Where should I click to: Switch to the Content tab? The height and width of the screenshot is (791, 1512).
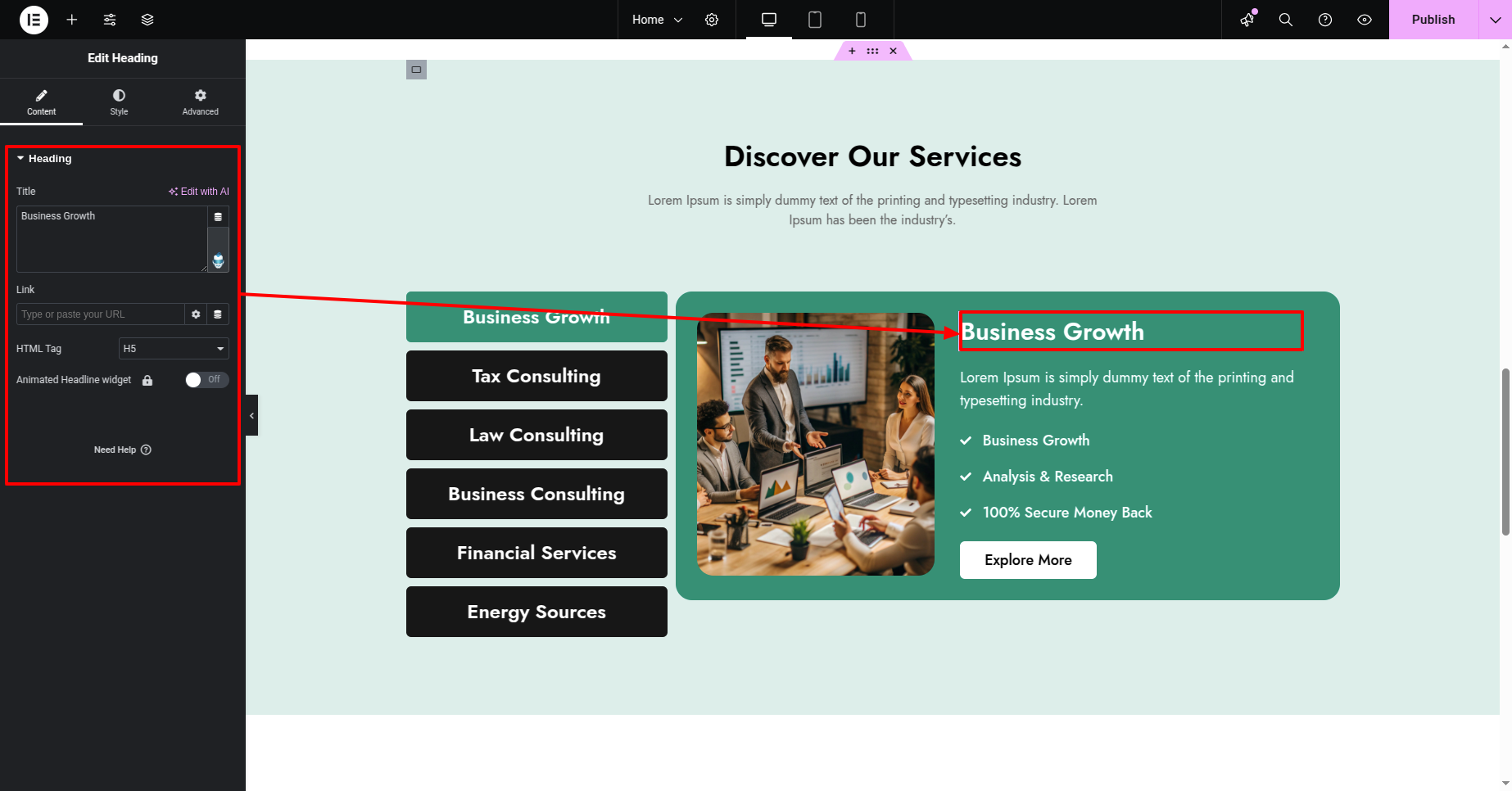(x=41, y=102)
